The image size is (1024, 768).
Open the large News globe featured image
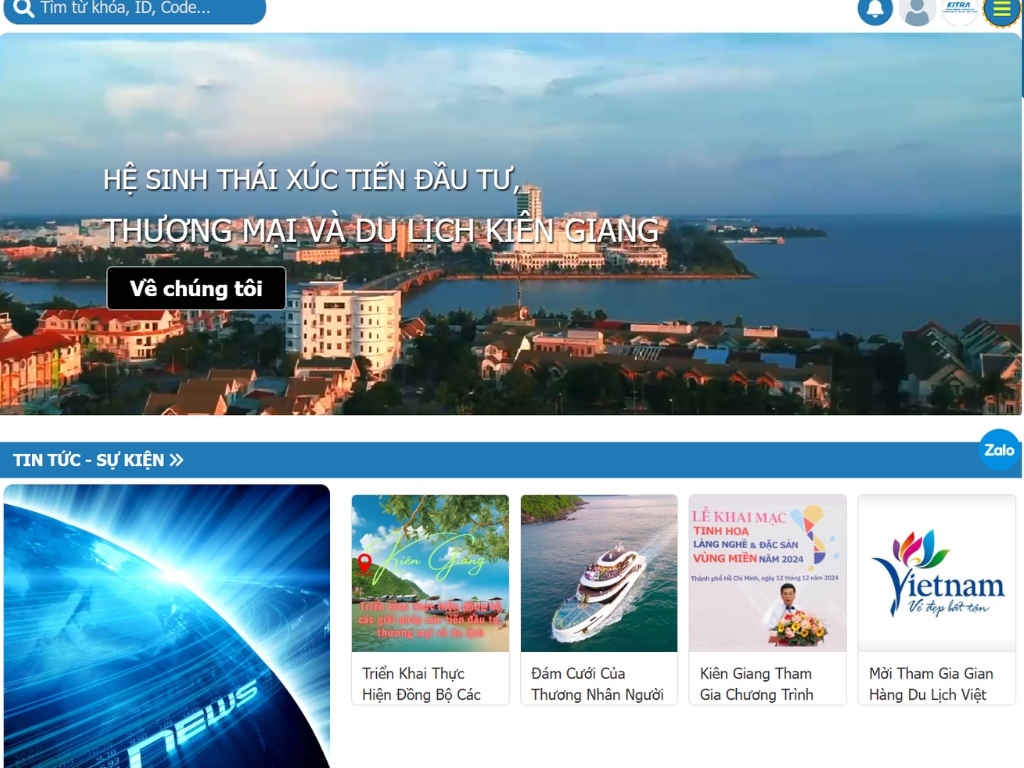pos(166,626)
